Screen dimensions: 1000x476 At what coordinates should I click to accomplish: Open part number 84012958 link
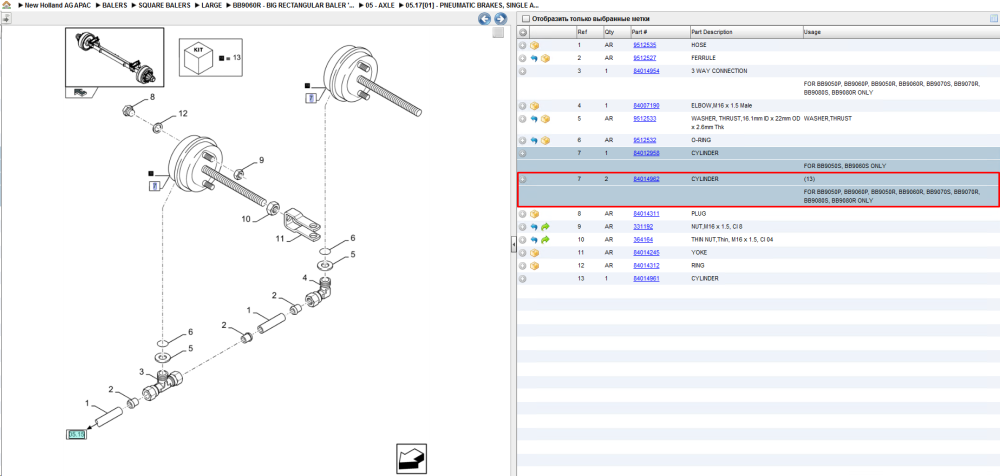click(646, 153)
